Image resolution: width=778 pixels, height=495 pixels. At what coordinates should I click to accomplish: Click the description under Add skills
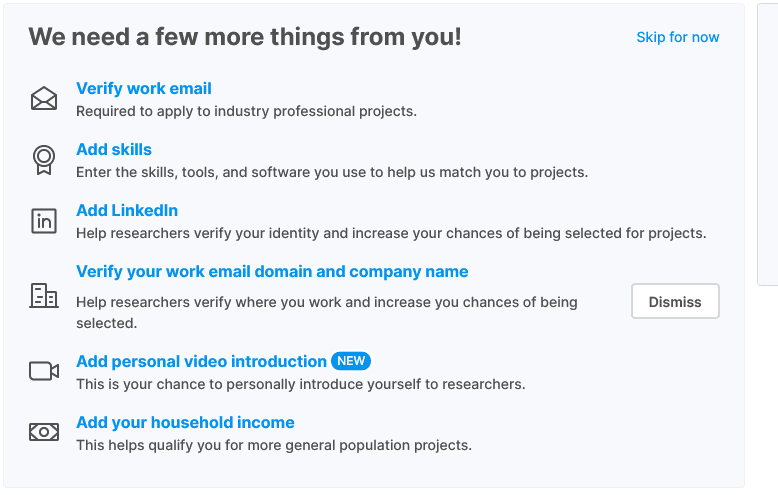coord(332,172)
